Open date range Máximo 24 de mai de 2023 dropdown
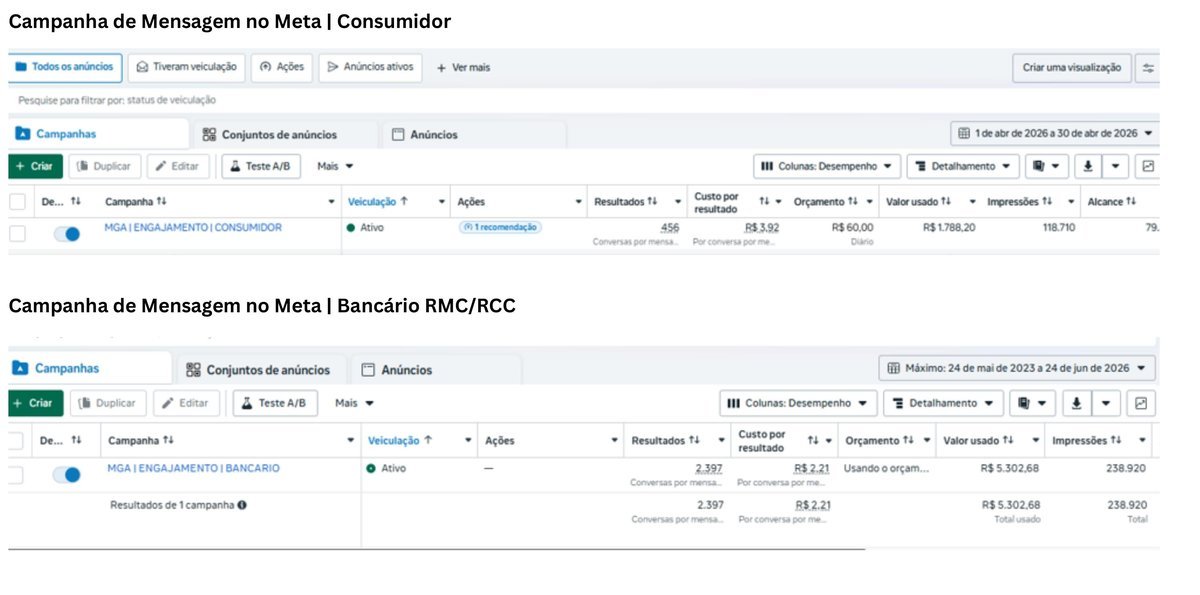Screen dimensions: 1200x595 pyautogui.click(x=1017, y=368)
